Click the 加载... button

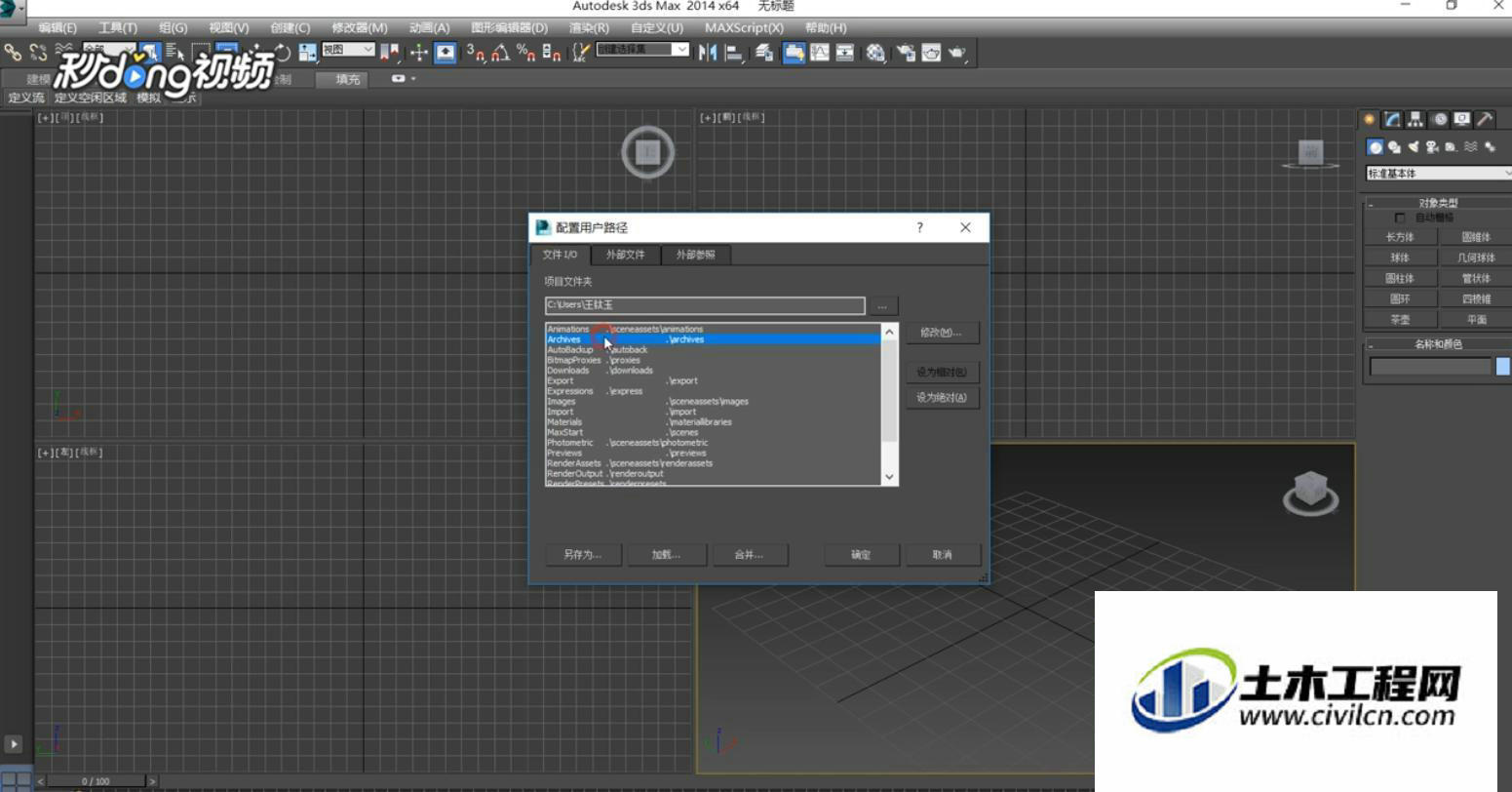click(666, 554)
